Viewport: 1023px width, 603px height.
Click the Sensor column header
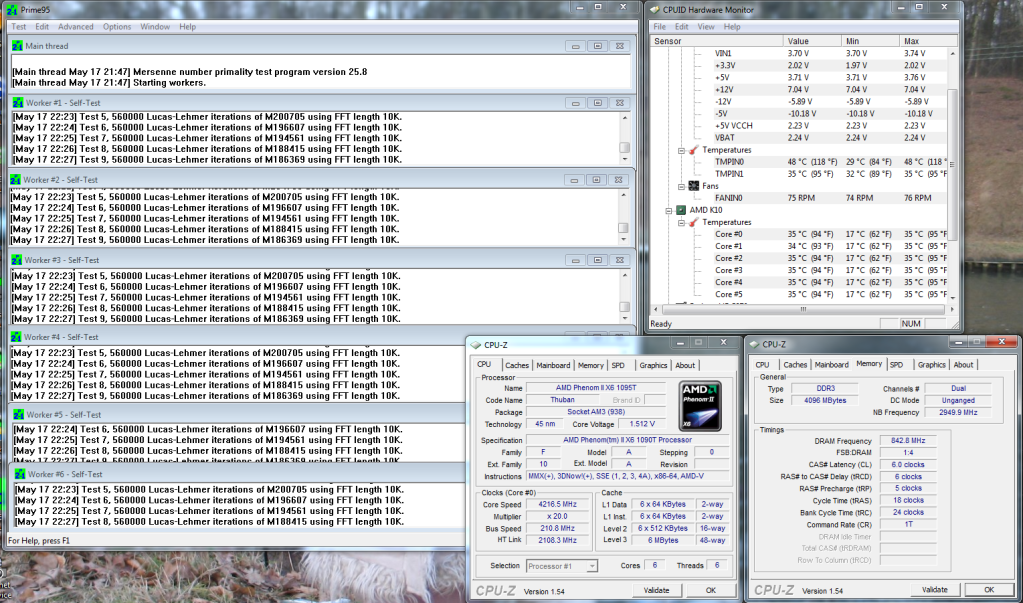click(717, 41)
